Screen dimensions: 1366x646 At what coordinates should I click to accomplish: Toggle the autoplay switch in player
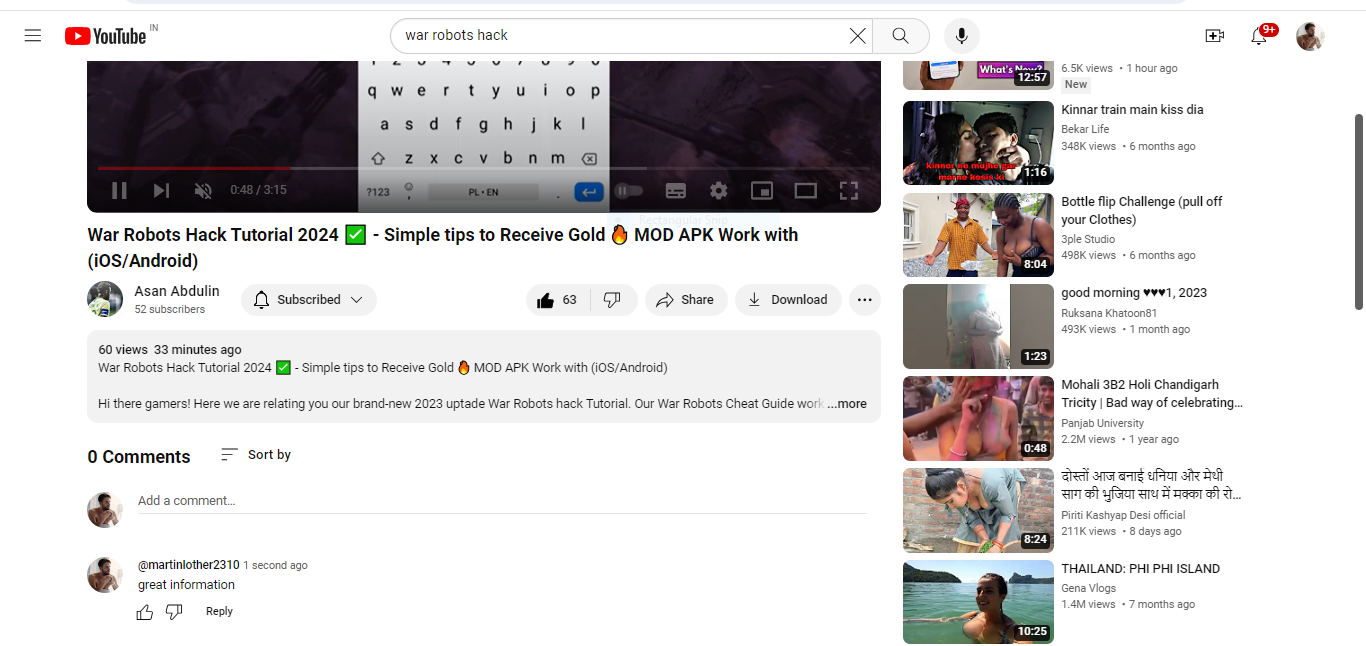click(628, 190)
